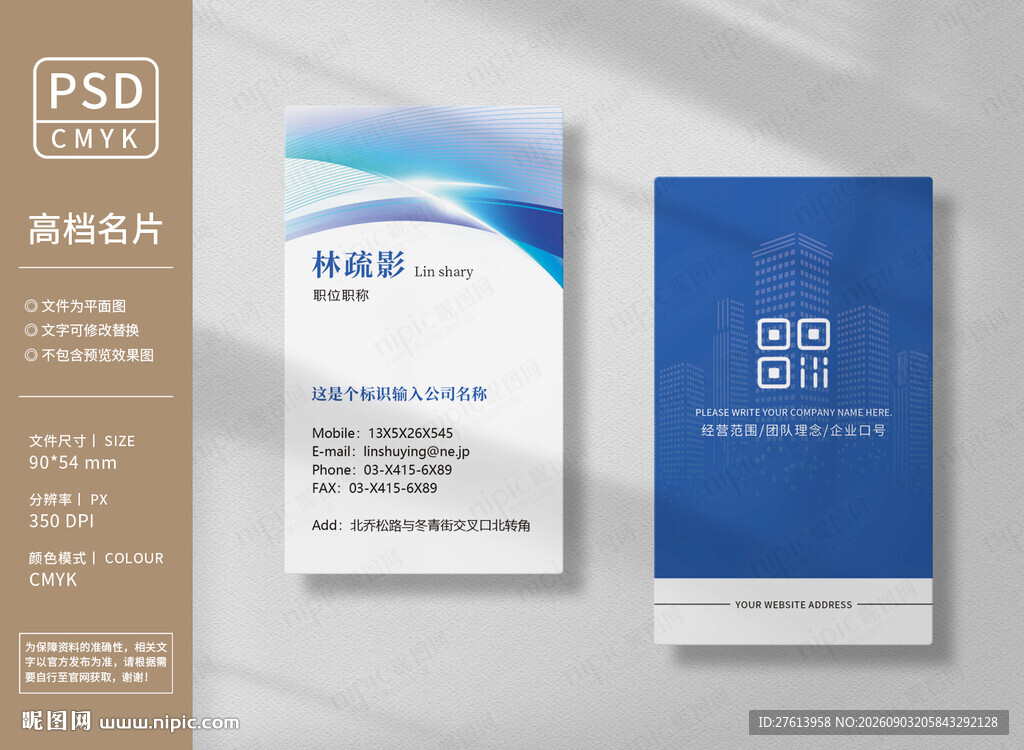Click the value 90*54 mm
The image size is (1024, 750).
(x=72, y=463)
